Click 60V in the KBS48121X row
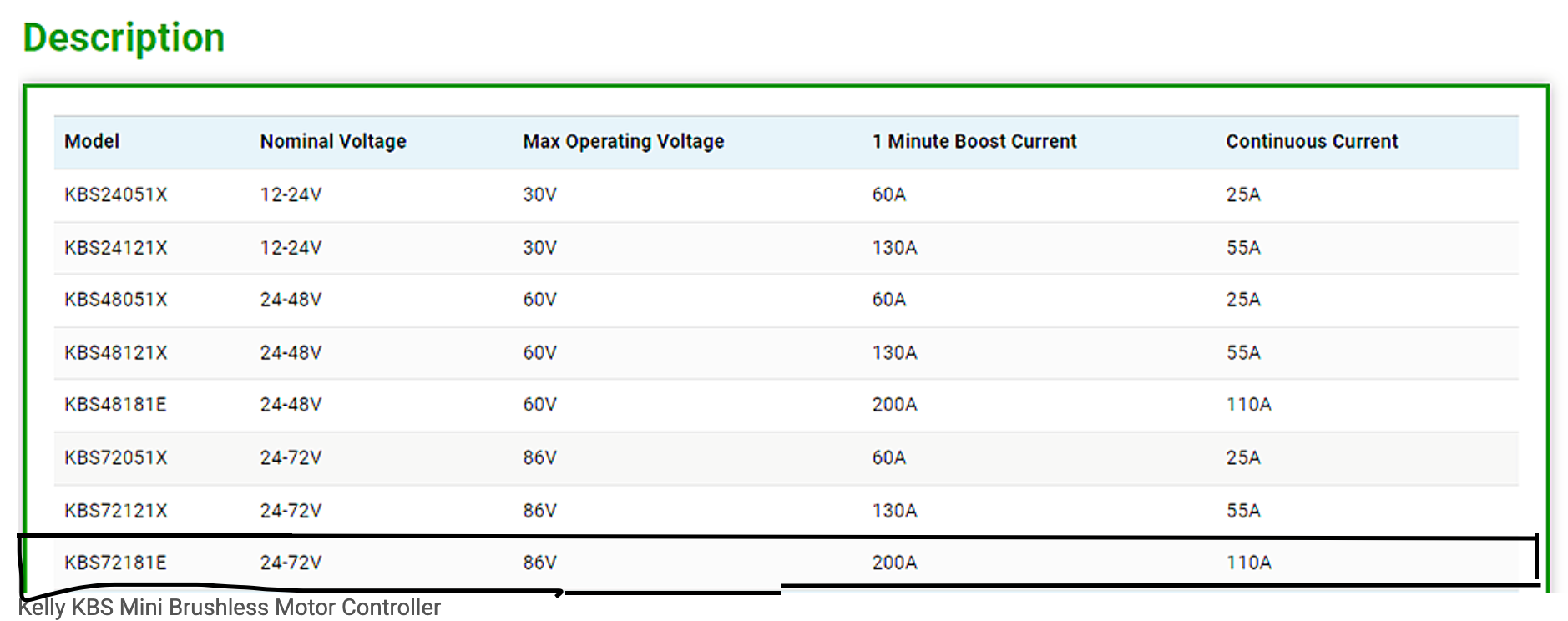 (x=539, y=353)
